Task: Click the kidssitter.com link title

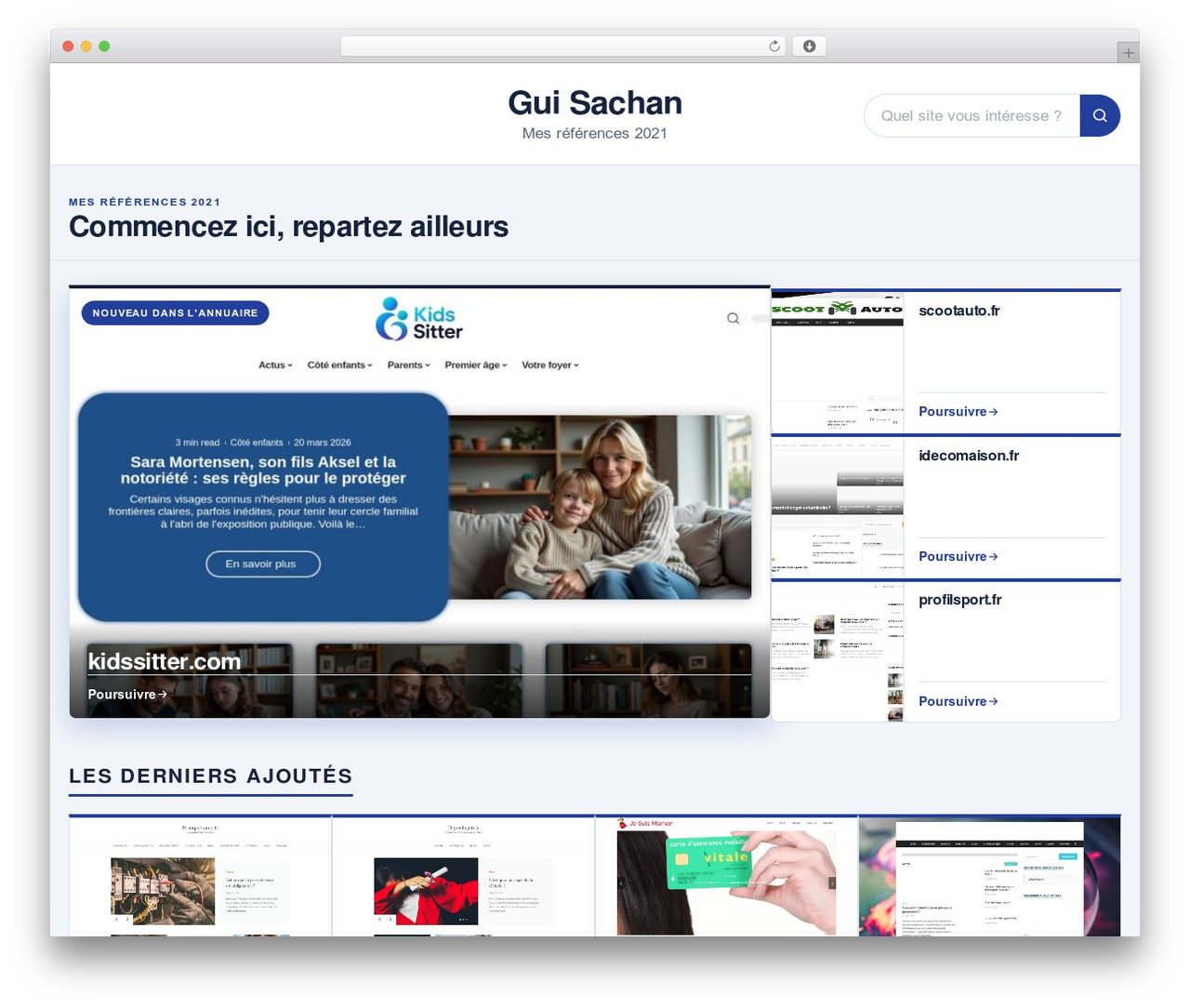Action: click(x=165, y=661)
